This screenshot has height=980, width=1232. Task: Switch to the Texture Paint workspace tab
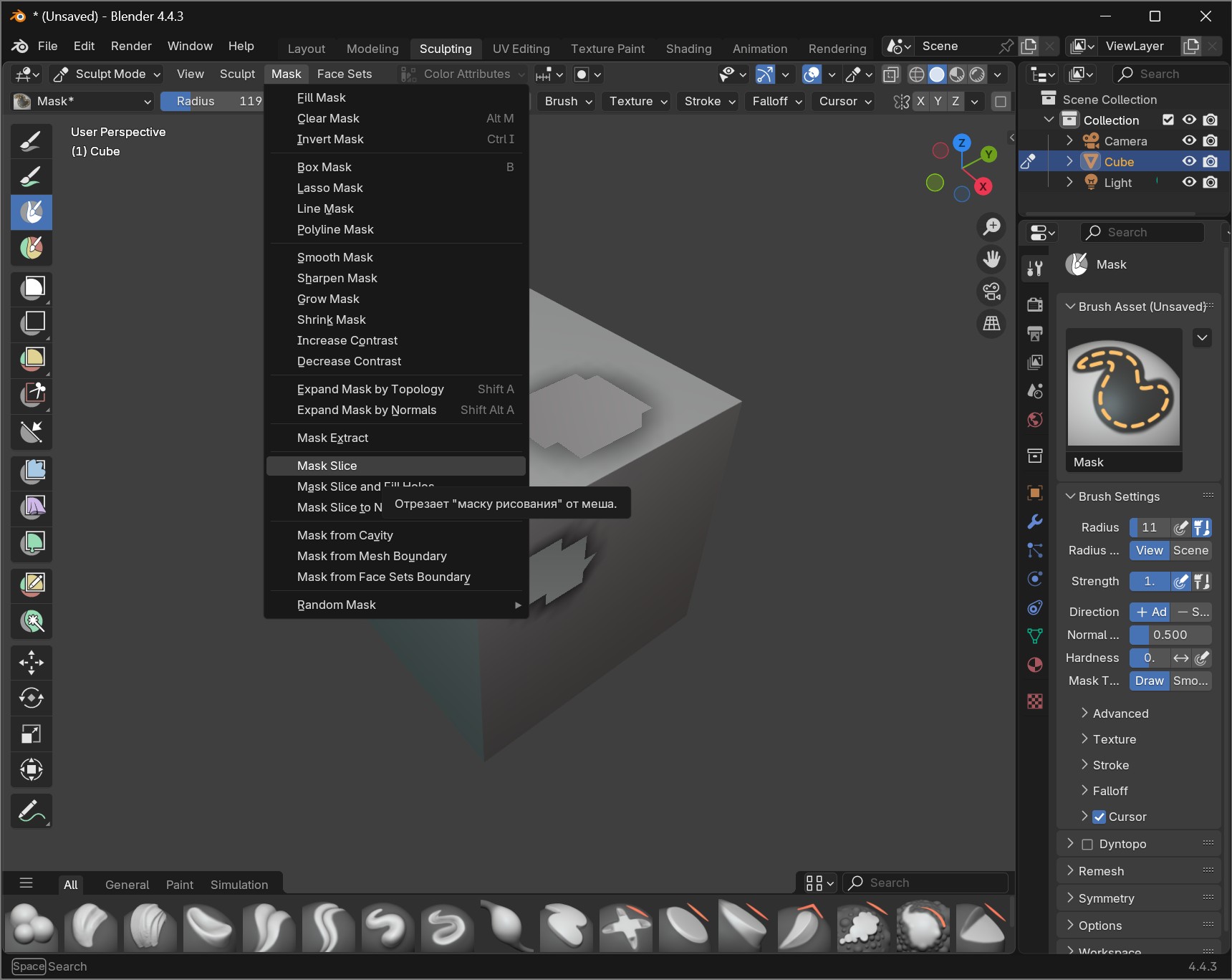tap(607, 49)
